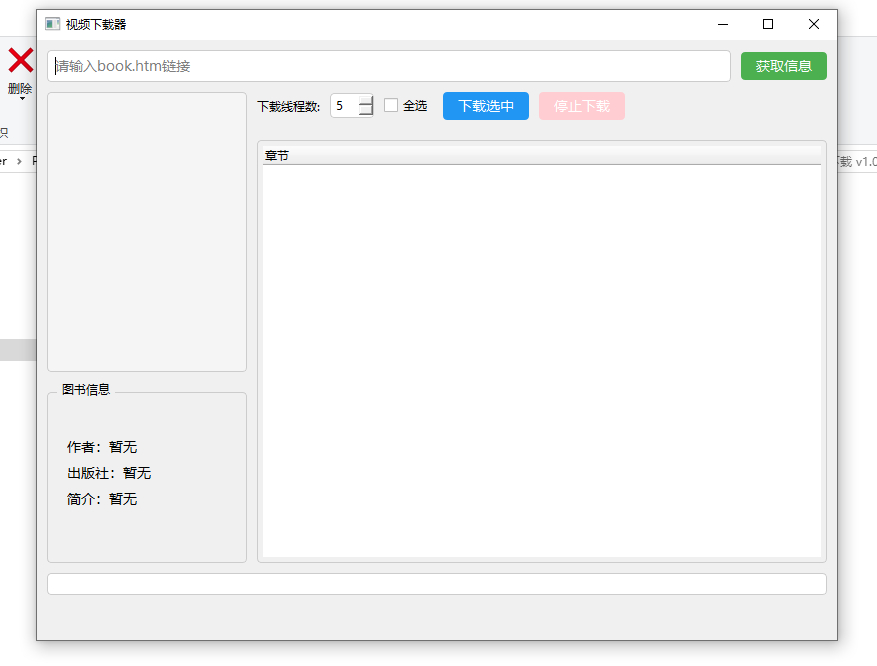Click the progress bar at the bottom
This screenshot has height=666, width=877.
coord(437,584)
